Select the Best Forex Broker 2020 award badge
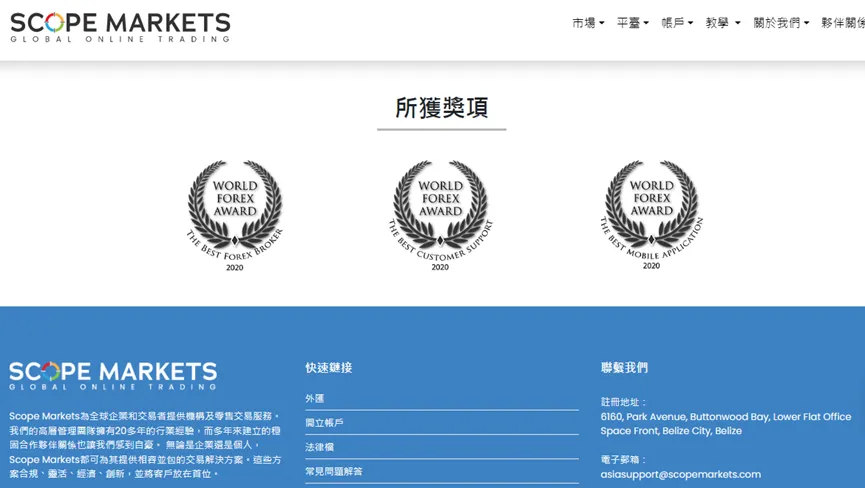Viewport: 865px width, 488px height. (235, 216)
